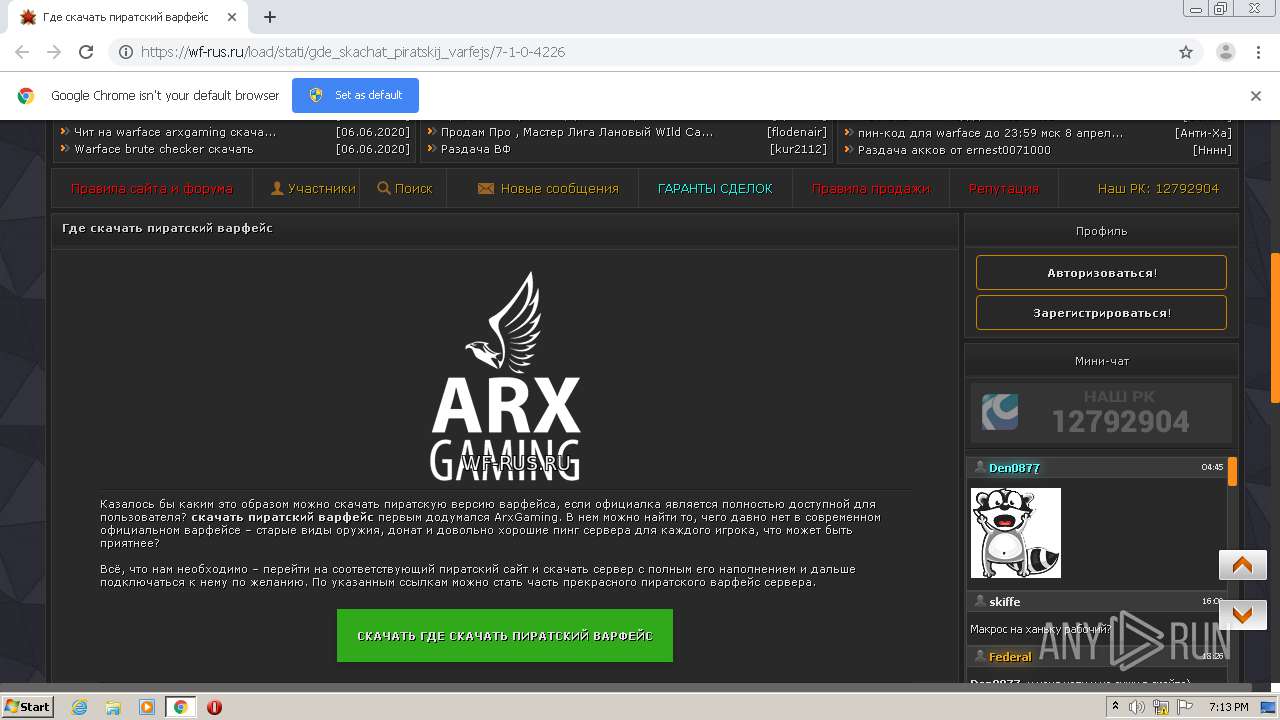Click the ARX Gaming logo image
Viewport: 1280px width, 720px height.
click(505, 376)
